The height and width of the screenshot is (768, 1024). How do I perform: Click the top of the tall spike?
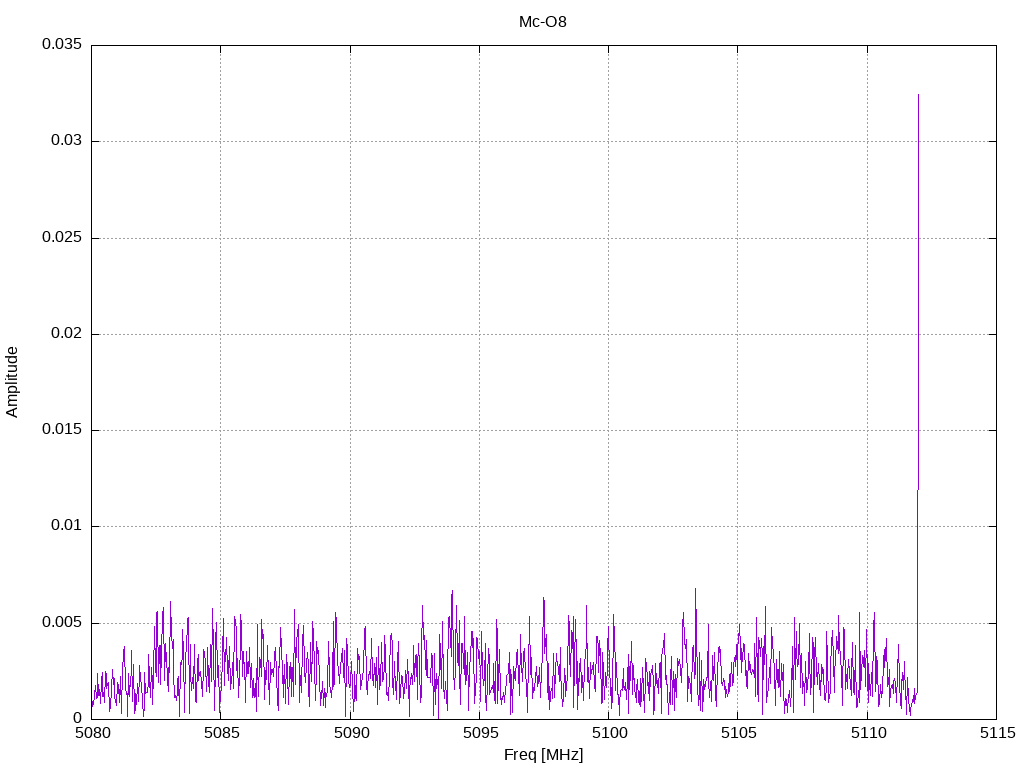click(918, 95)
